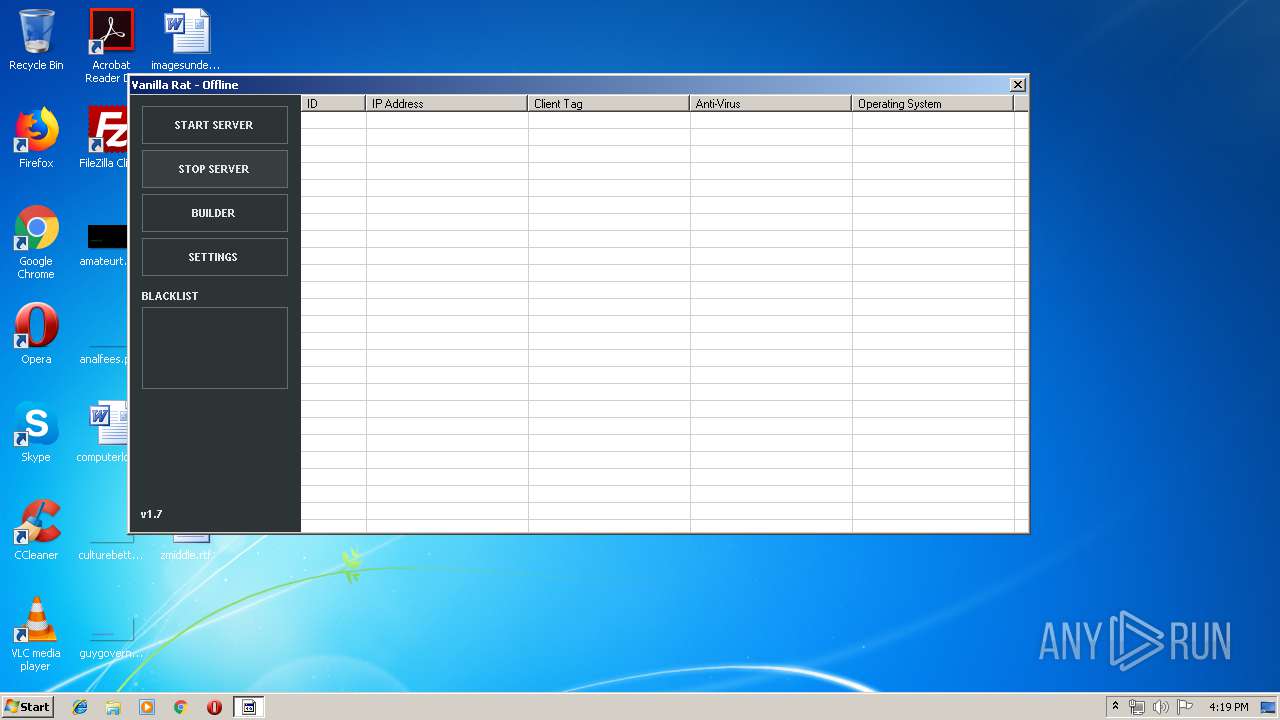This screenshot has height=720, width=1280.
Task: Click the Operating System column header
Action: (x=933, y=103)
